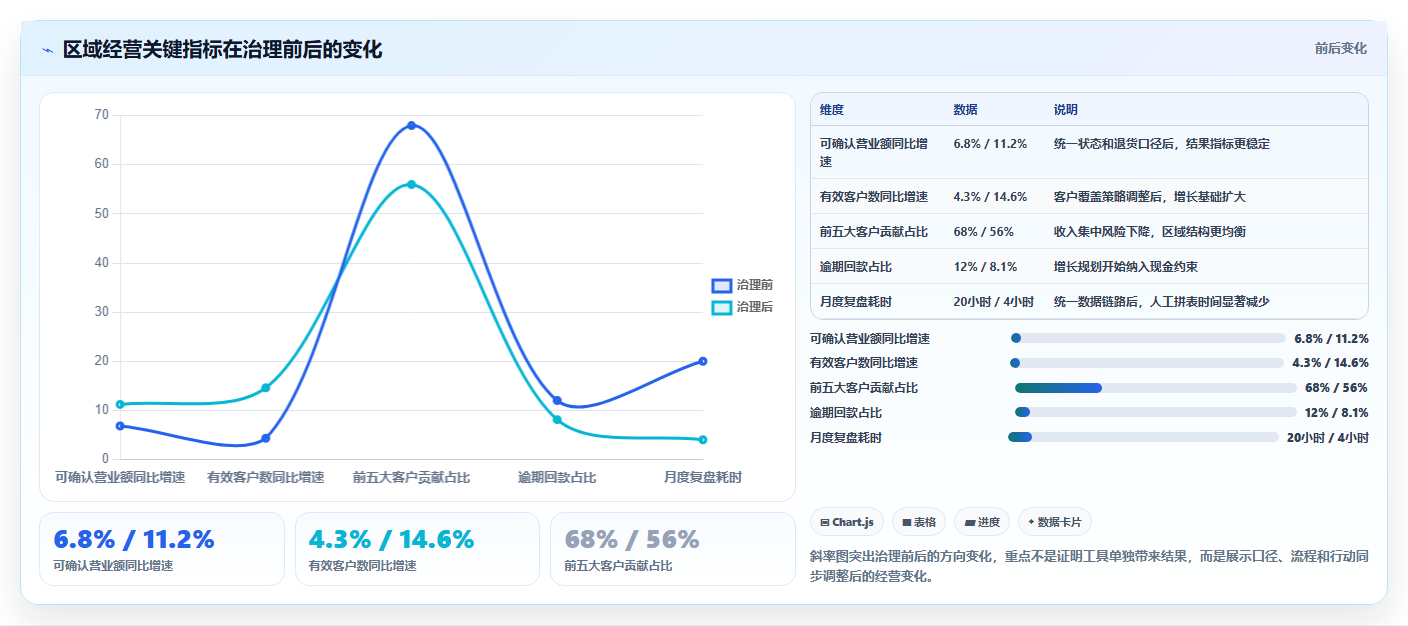
Task: Click the 前后变化 label in header
Action: [x=1340, y=48]
